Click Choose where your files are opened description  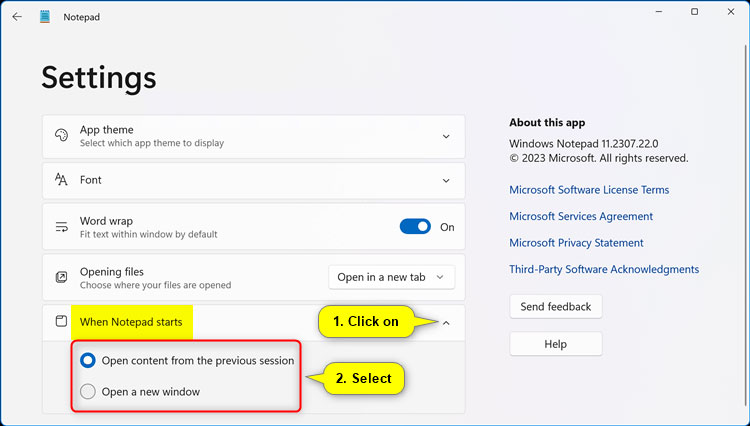click(x=155, y=285)
